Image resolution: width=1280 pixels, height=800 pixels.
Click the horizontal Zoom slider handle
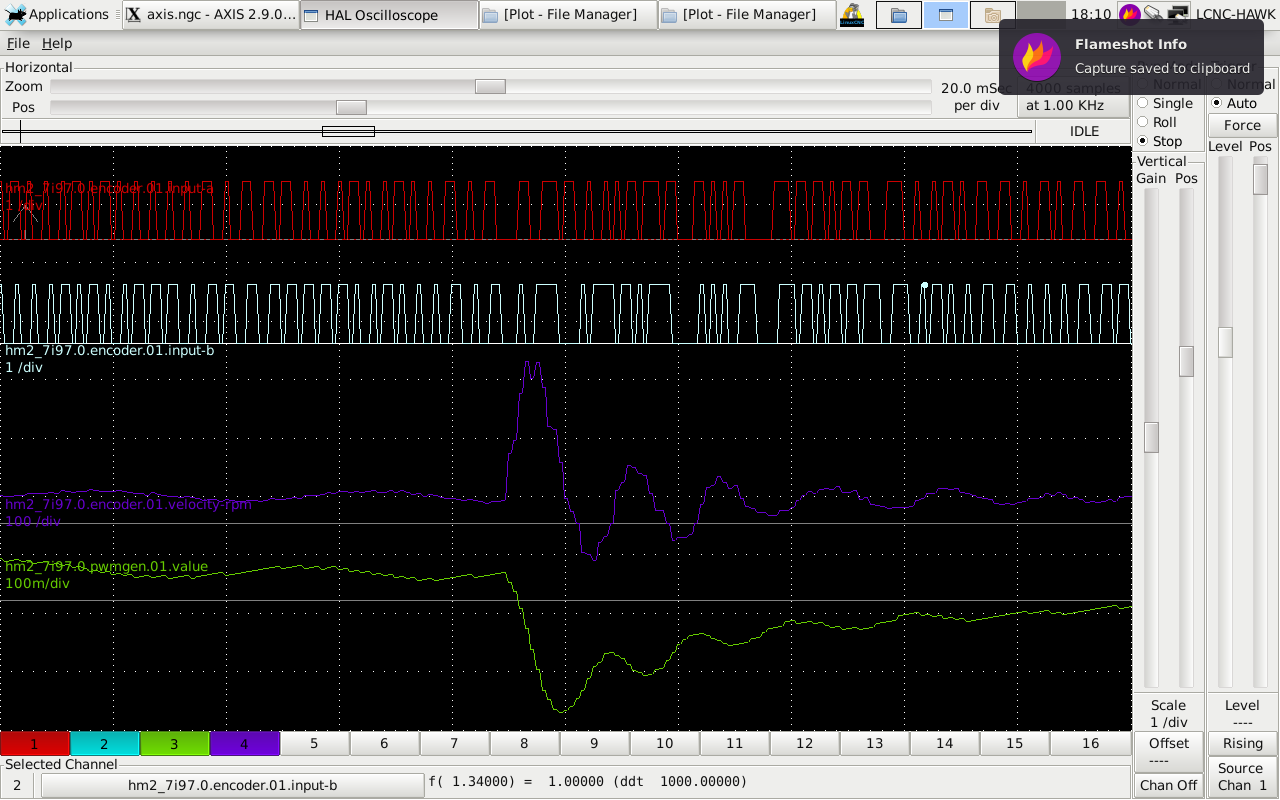490,87
